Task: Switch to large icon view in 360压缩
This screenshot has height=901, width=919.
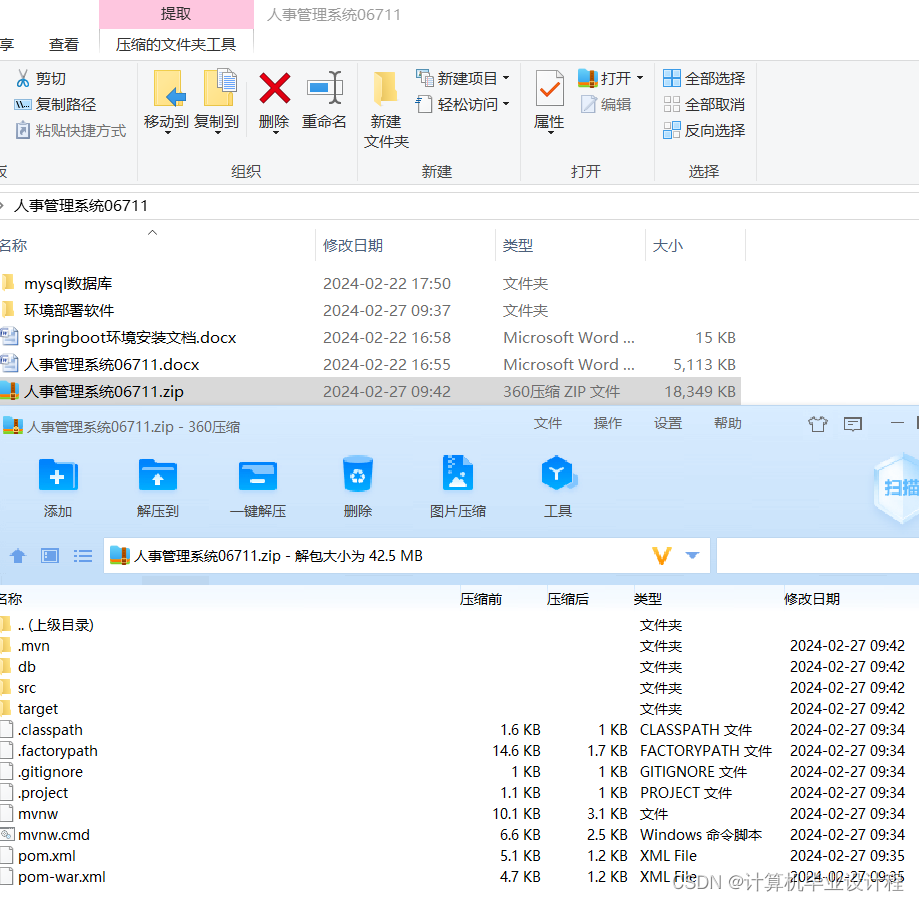Action: click(x=49, y=556)
